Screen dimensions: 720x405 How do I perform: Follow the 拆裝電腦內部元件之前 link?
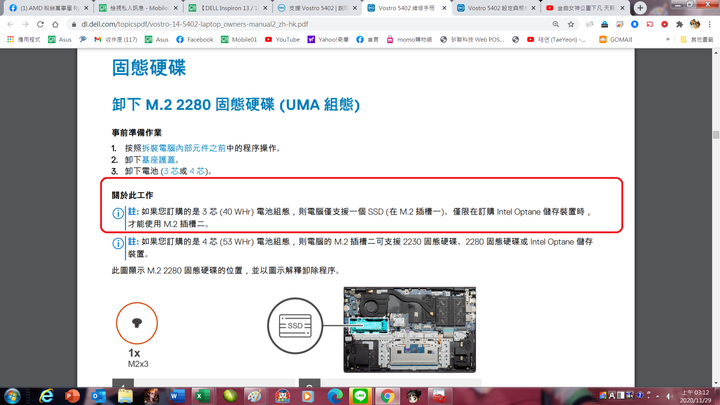point(184,148)
